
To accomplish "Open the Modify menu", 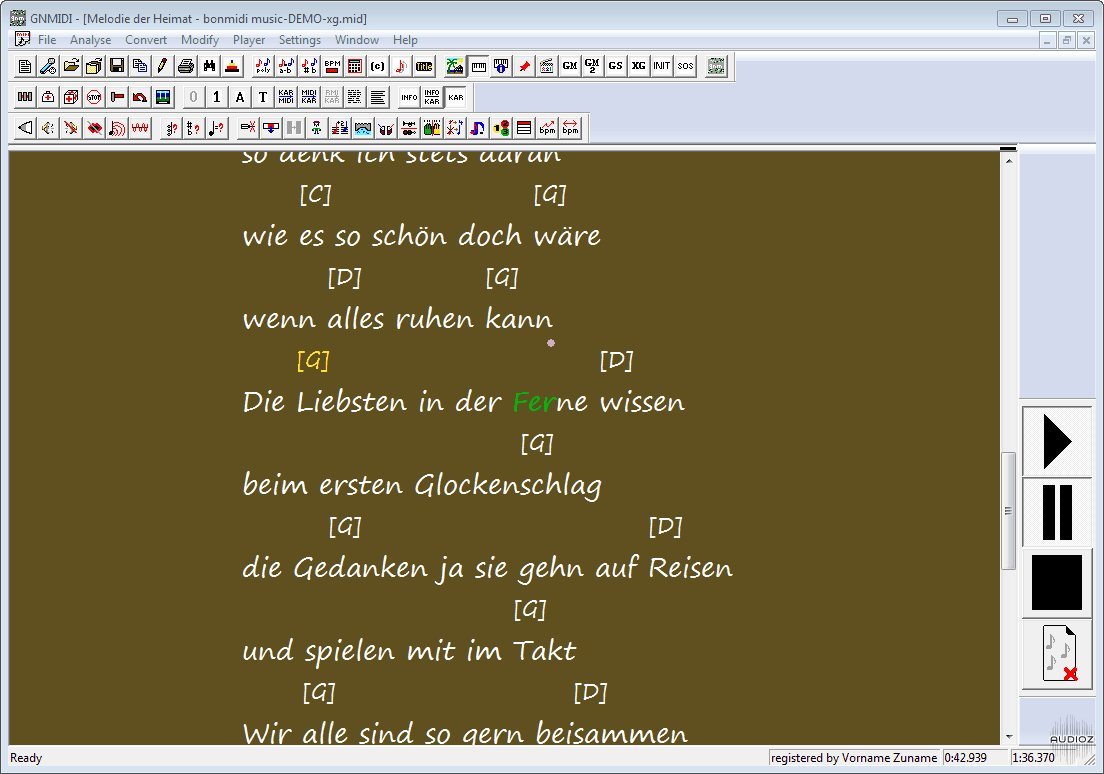I will (200, 40).
